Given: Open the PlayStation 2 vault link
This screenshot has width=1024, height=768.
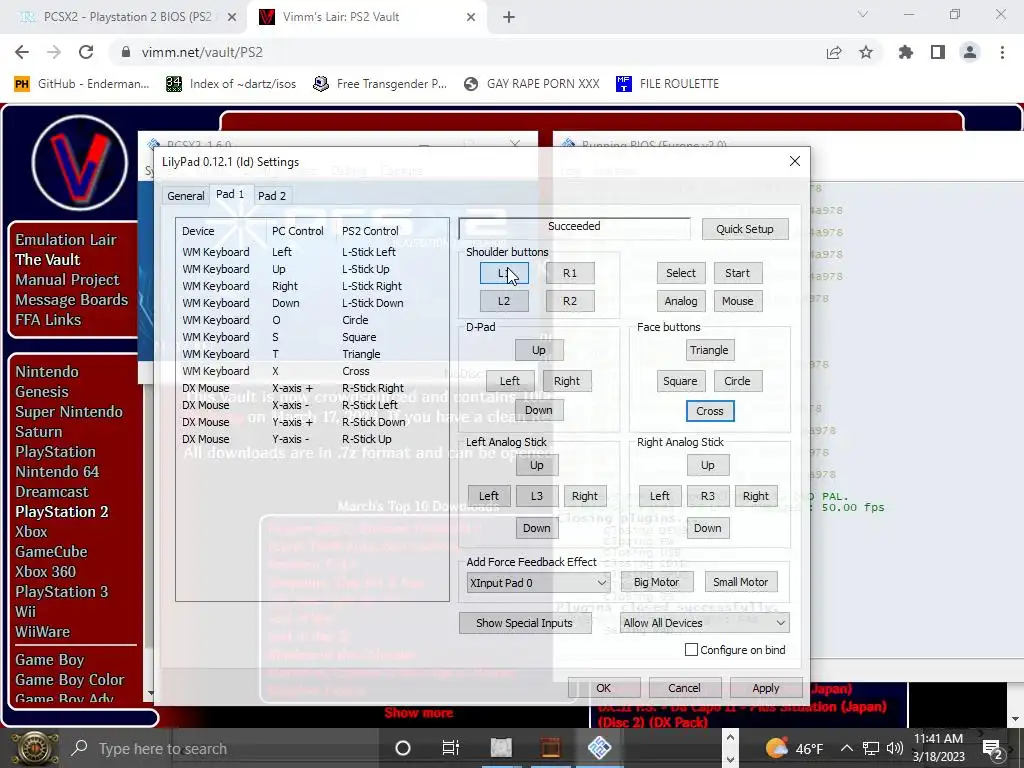Looking at the screenshot, I should (x=62, y=512).
